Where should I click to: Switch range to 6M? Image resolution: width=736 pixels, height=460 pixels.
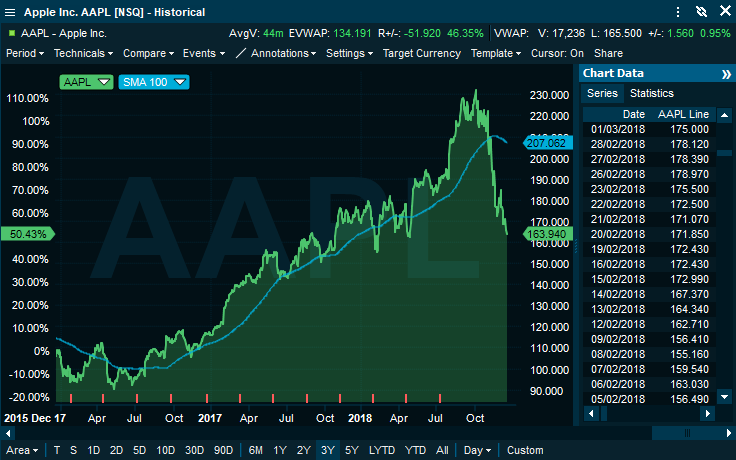coord(256,450)
